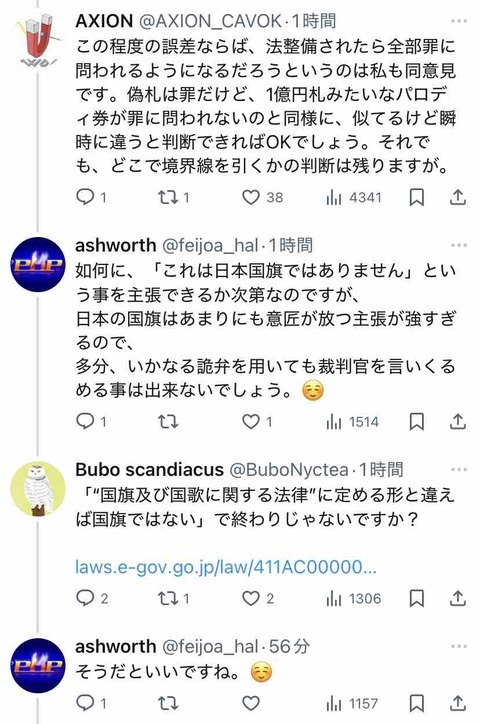480x724 pixels.
Task: Like AXION's tweet with 38 likes
Action: point(251,197)
